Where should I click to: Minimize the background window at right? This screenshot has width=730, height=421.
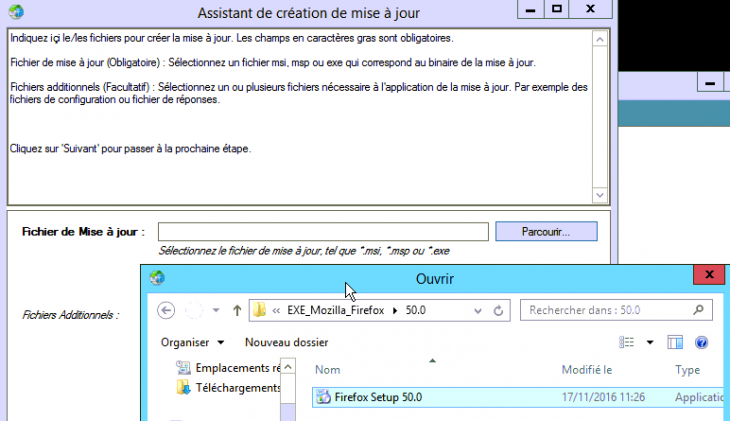point(710,83)
